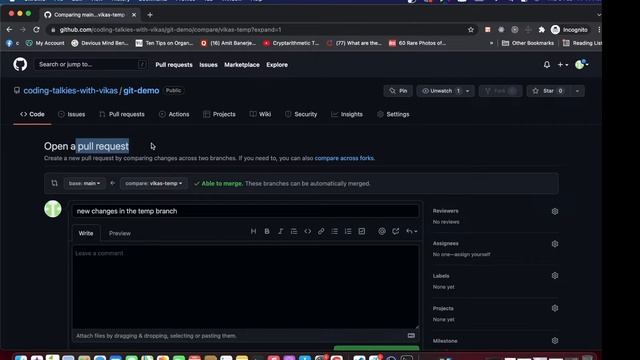Open a new browser tab
Viewport: 640px width, 360px height.
[x=150, y=15]
